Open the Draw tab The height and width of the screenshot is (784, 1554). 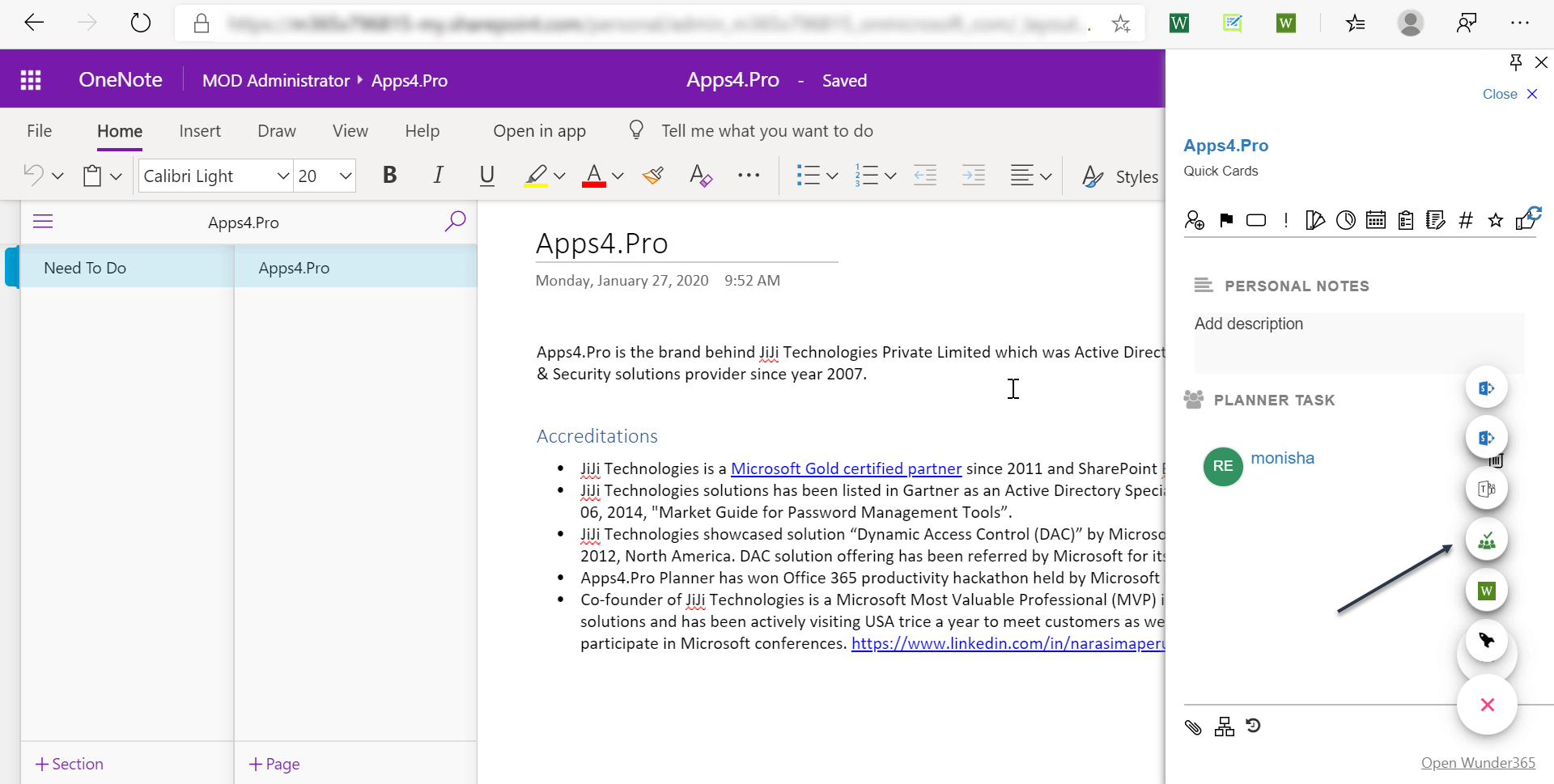point(276,131)
